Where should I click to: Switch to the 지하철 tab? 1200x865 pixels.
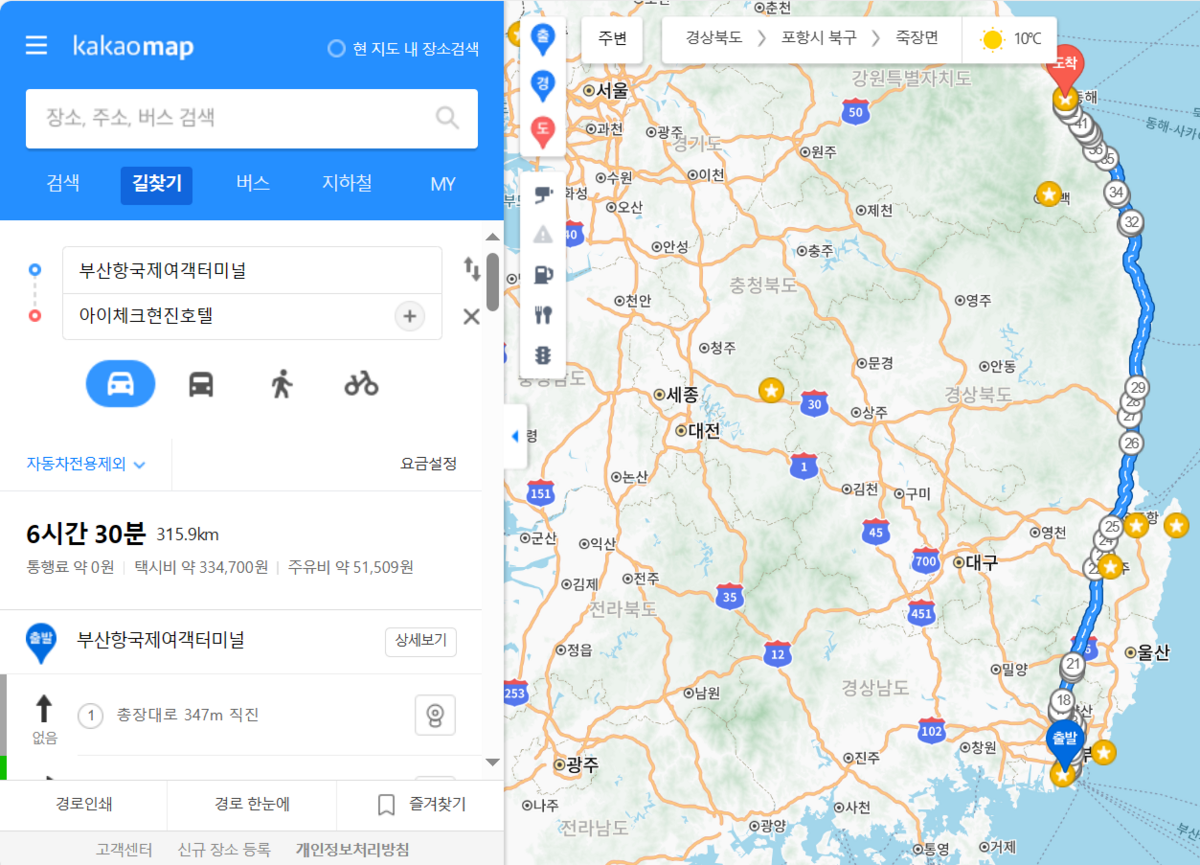pos(347,184)
